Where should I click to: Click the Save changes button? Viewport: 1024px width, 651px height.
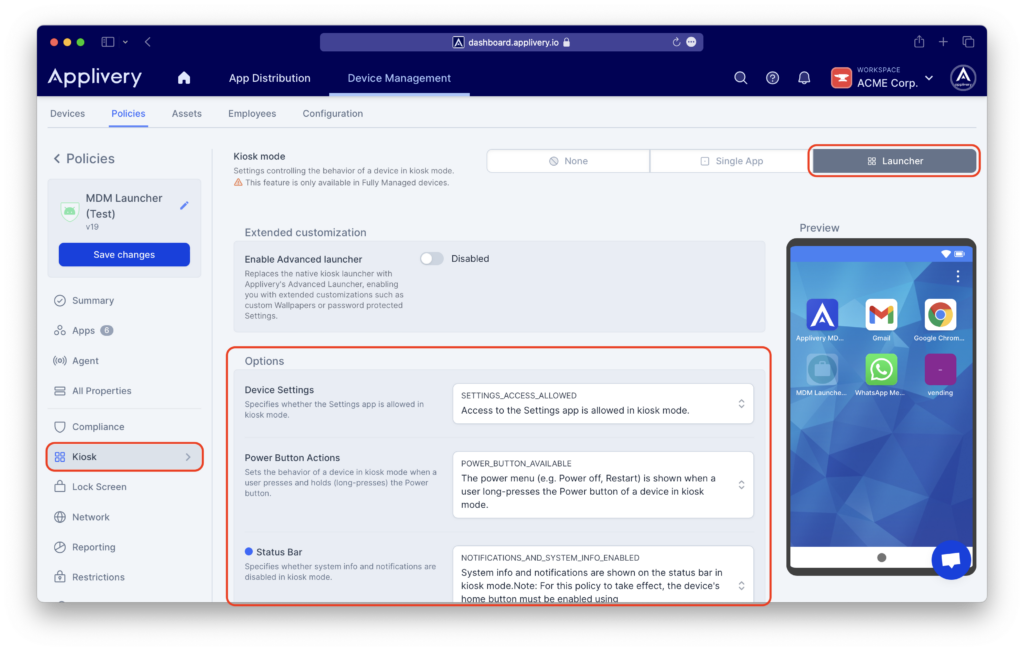124,255
